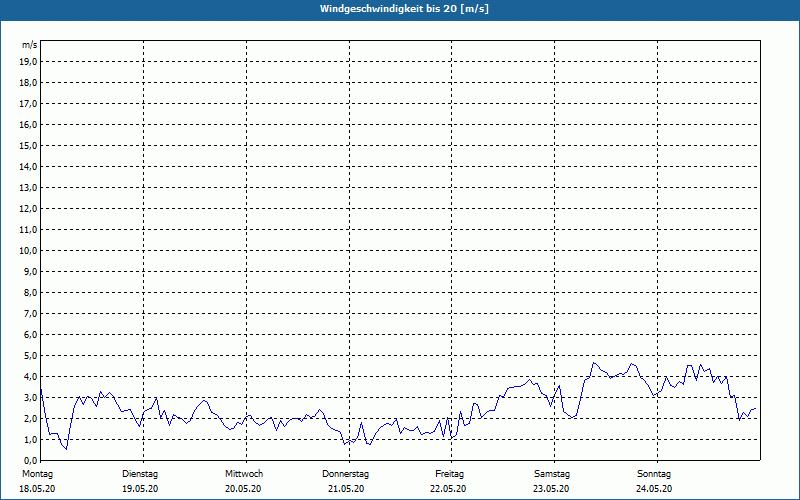This screenshot has width=800, height=500.
Task: Select the Dienstag day label
Action: click(140, 473)
